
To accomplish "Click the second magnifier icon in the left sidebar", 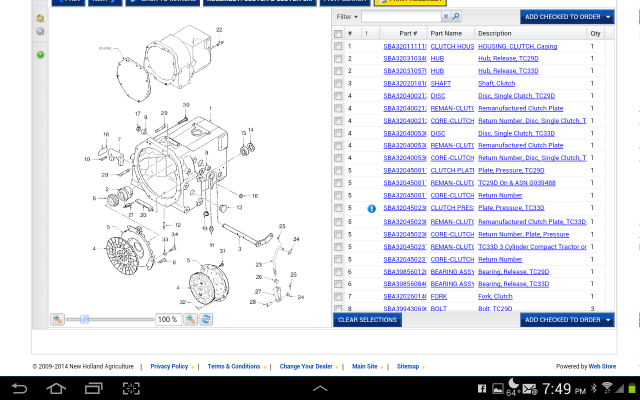I will [x=40, y=31].
